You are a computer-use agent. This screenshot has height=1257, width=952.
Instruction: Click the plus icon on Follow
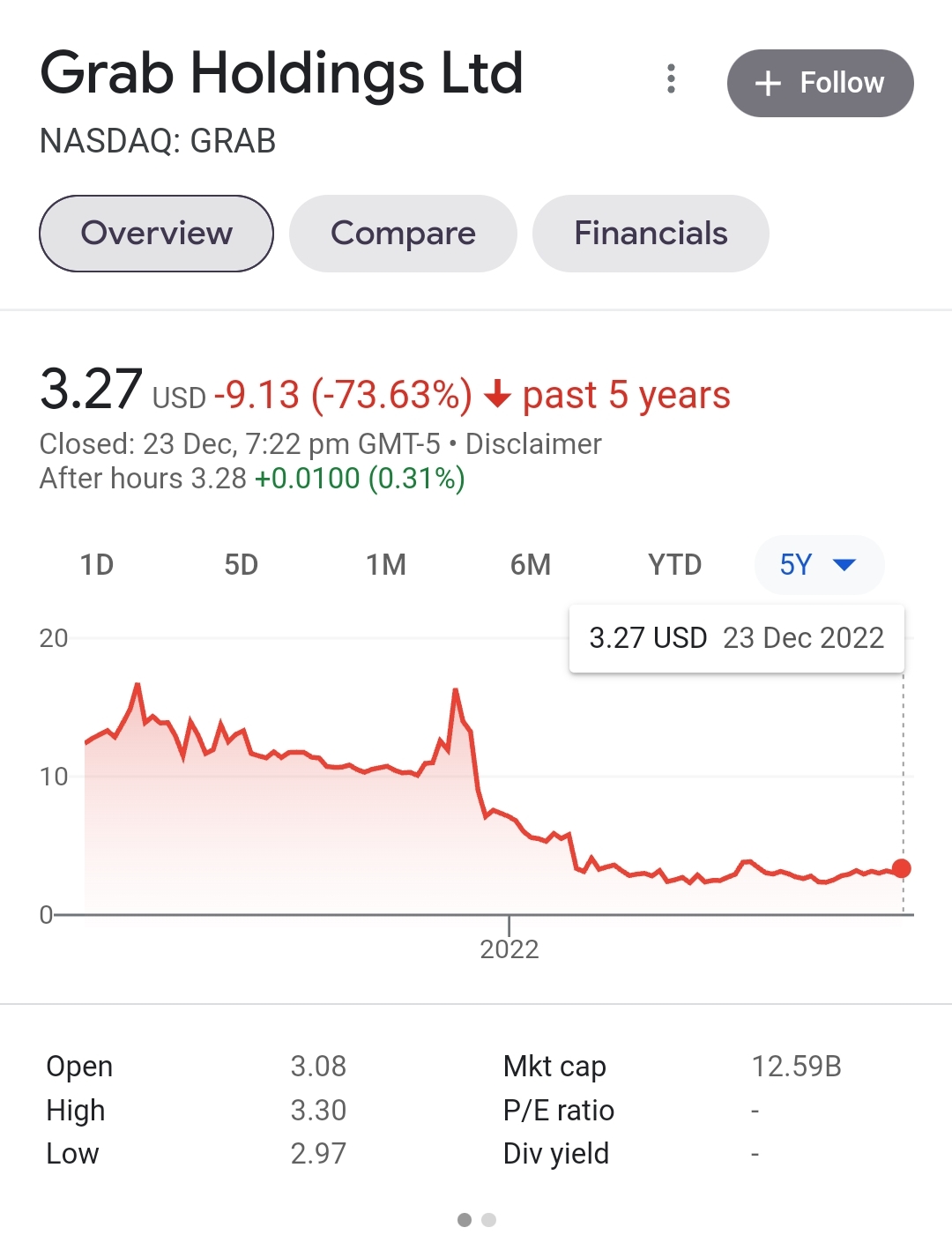point(768,84)
